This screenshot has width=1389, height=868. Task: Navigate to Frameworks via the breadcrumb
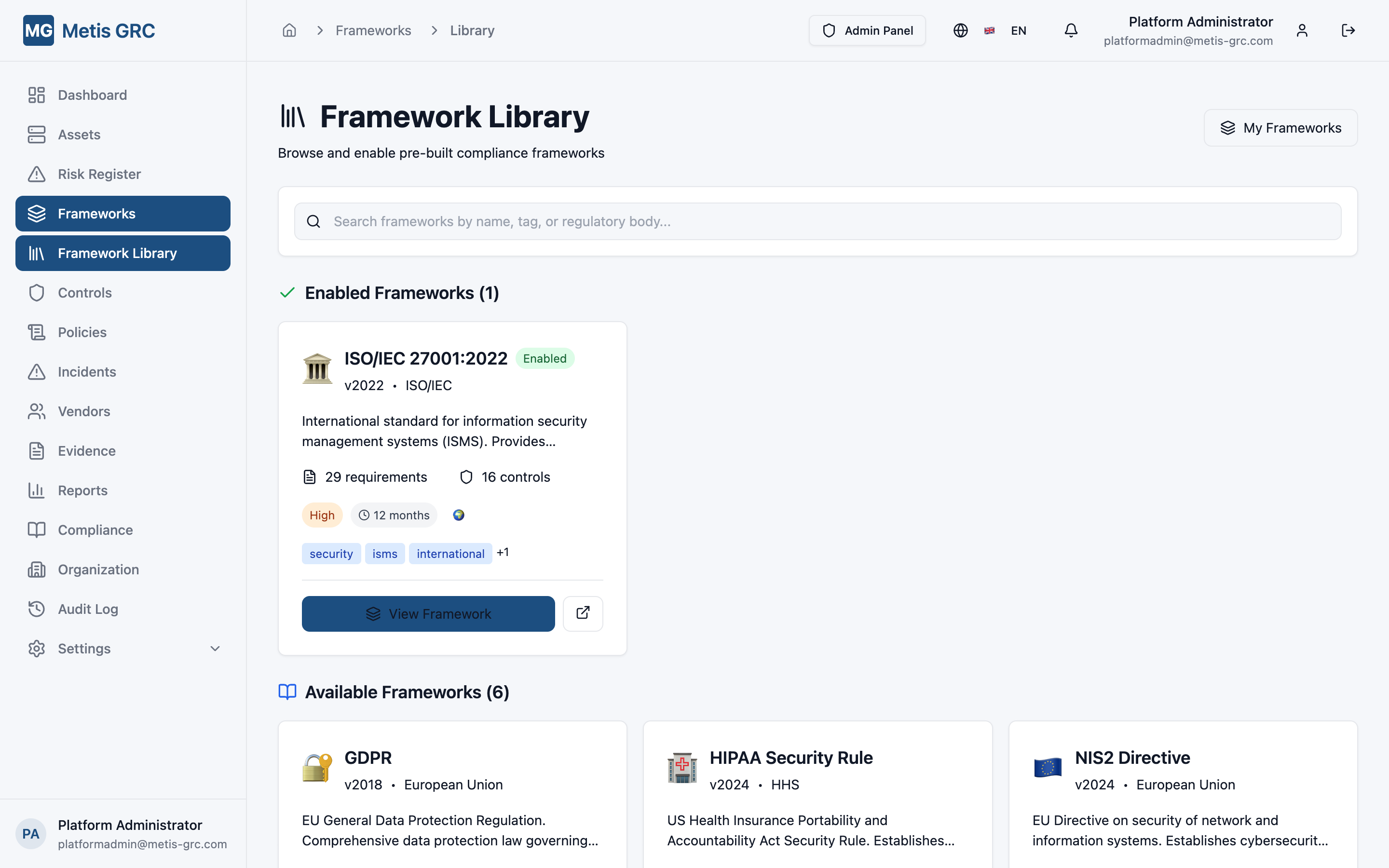(x=372, y=30)
